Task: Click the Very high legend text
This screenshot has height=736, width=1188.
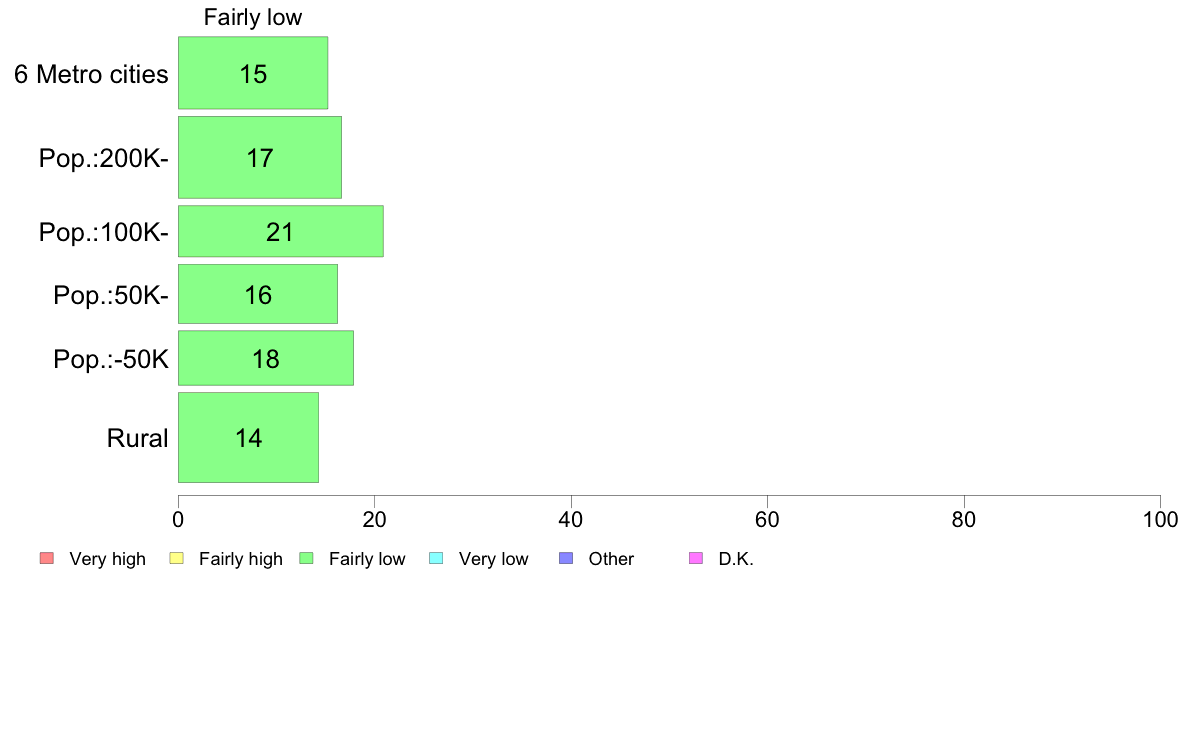Action: pos(107,559)
